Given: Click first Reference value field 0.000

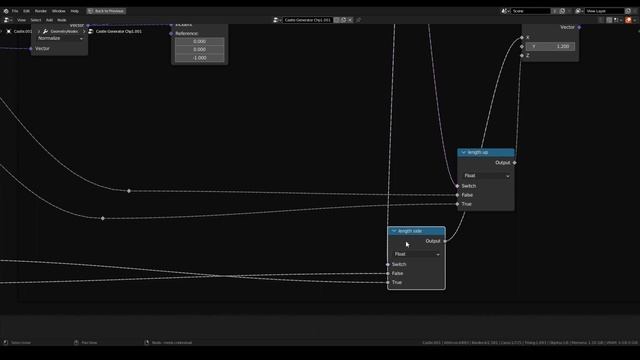Looking at the screenshot, I should click(x=200, y=41).
